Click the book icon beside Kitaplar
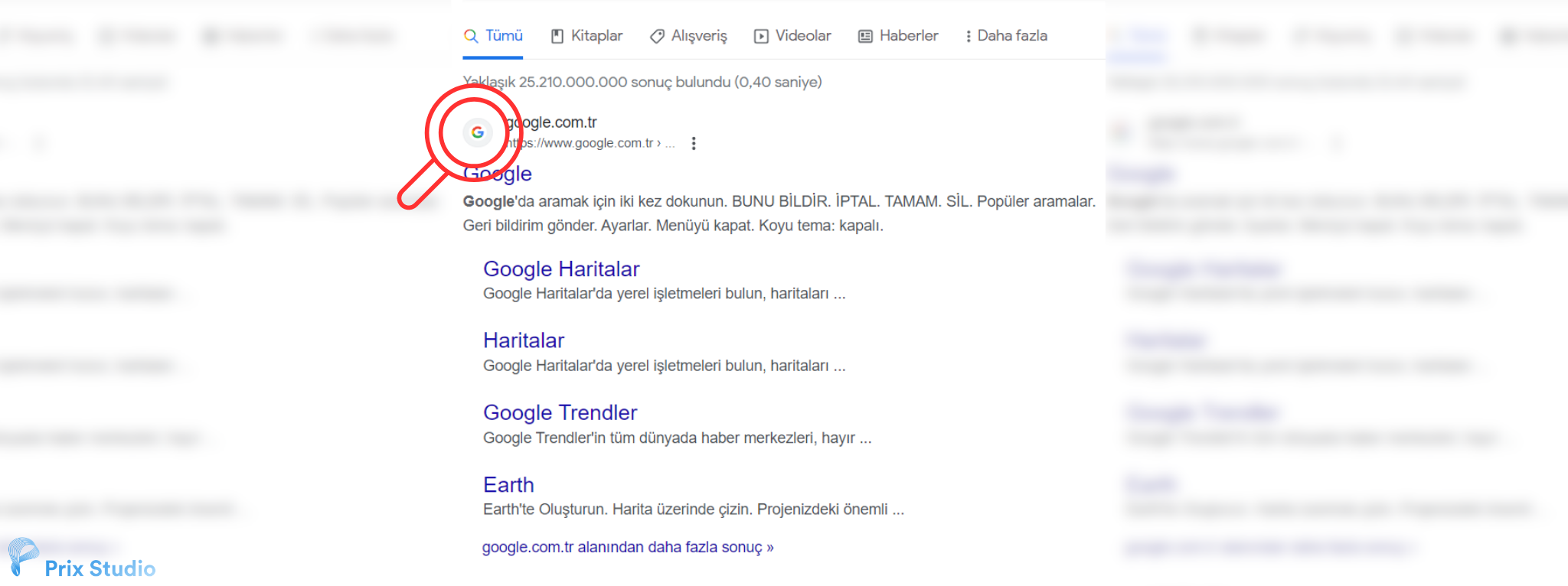Image resolution: width=1568 pixels, height=586 pixels. [x=557, y=36]
